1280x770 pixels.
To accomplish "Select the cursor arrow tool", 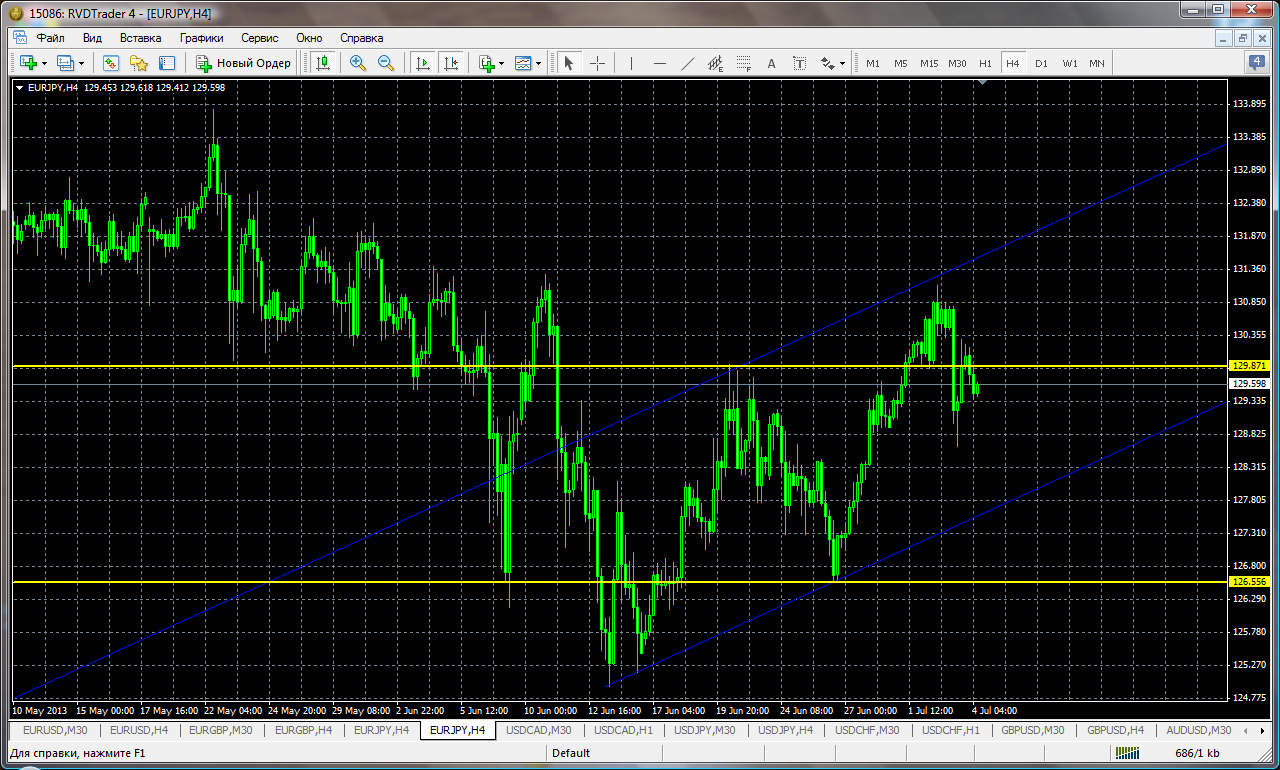I will [x=569, y=63].
